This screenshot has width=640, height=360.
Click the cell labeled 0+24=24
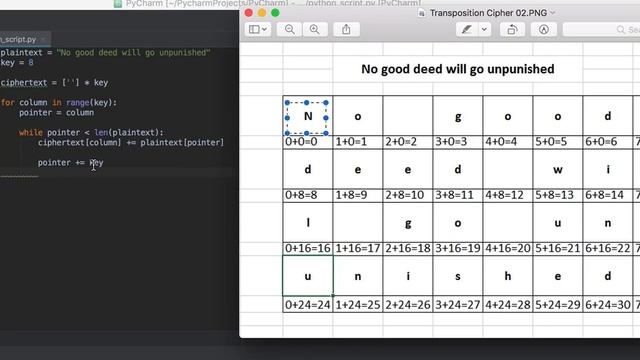tap(308, 304)
